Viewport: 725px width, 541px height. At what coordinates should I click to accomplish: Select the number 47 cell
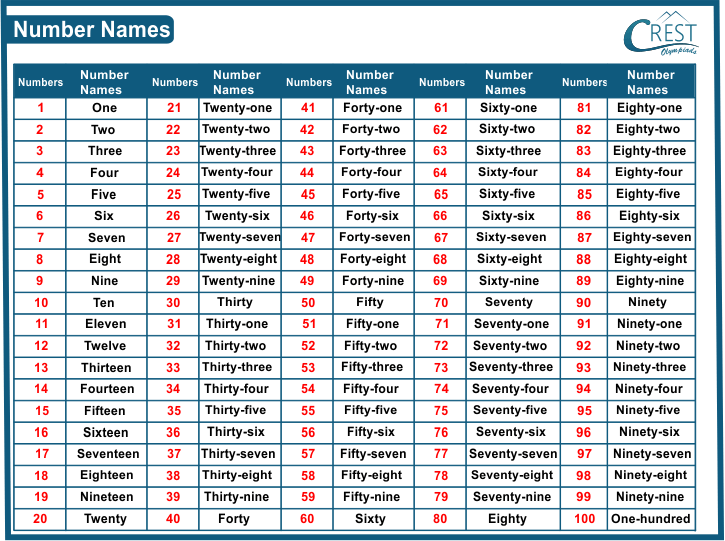coord(308,238)
